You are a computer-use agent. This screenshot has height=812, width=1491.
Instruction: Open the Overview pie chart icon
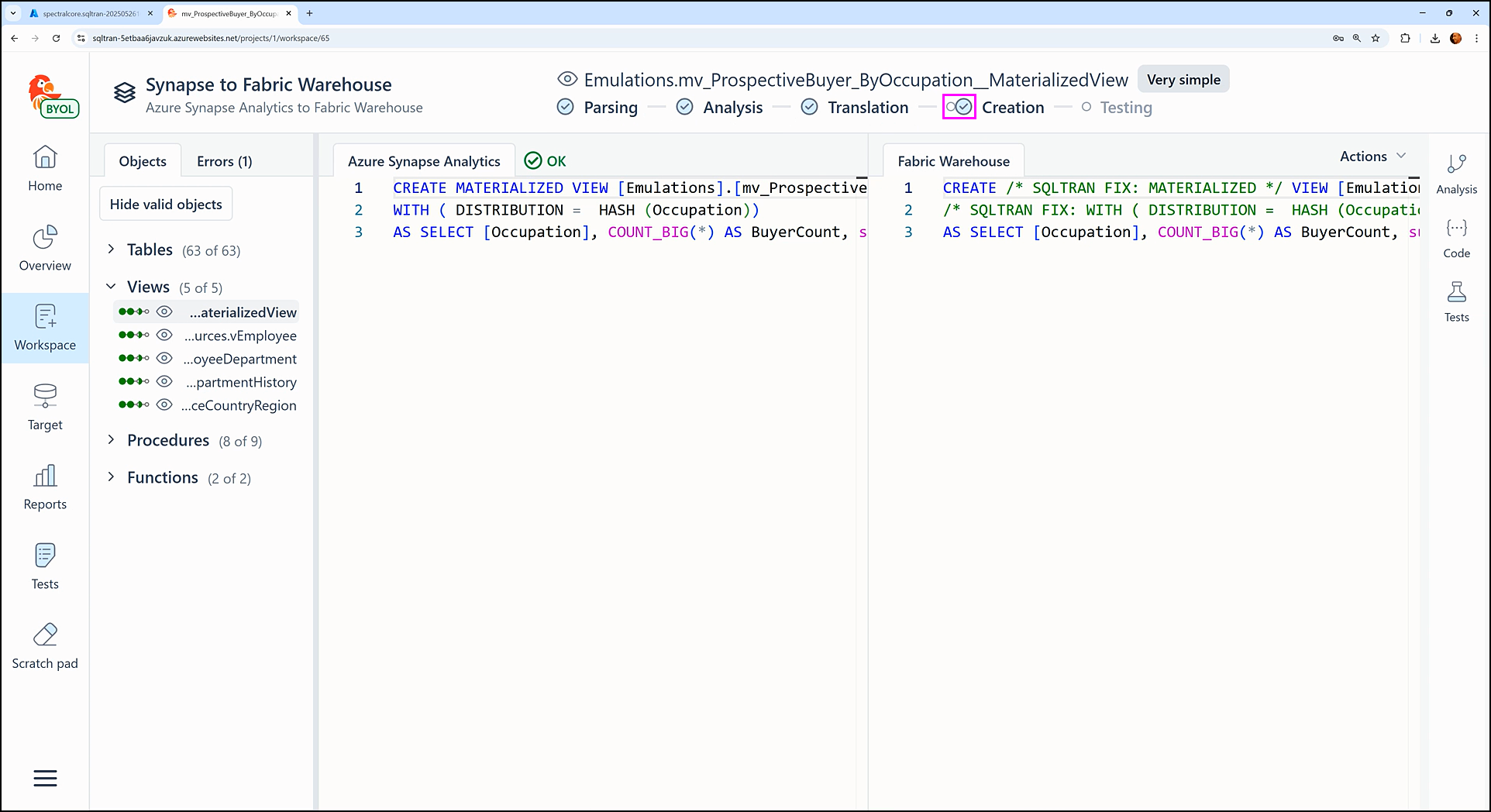45,239
